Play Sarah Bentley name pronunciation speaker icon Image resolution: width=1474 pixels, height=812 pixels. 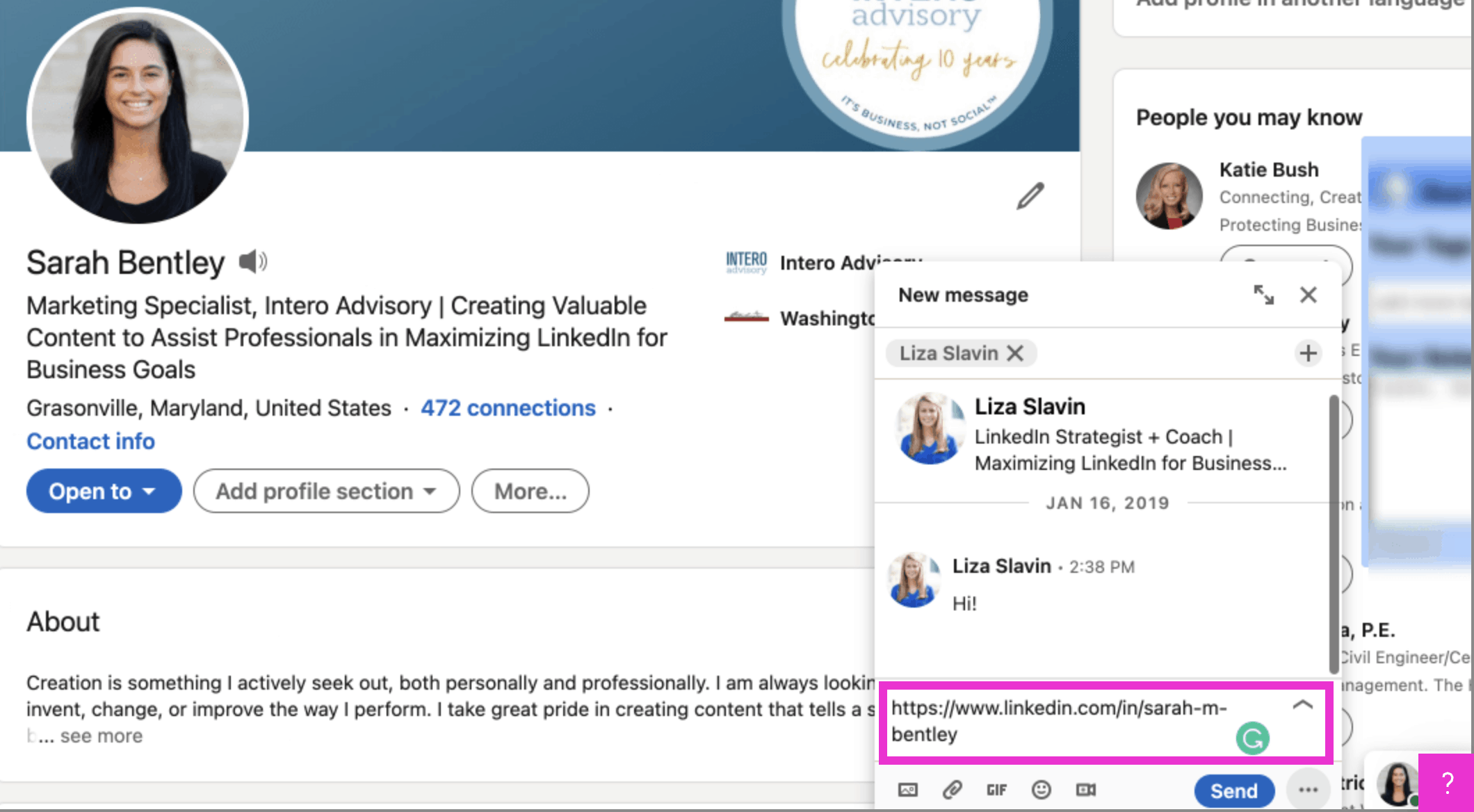click(x=253, y=262)
